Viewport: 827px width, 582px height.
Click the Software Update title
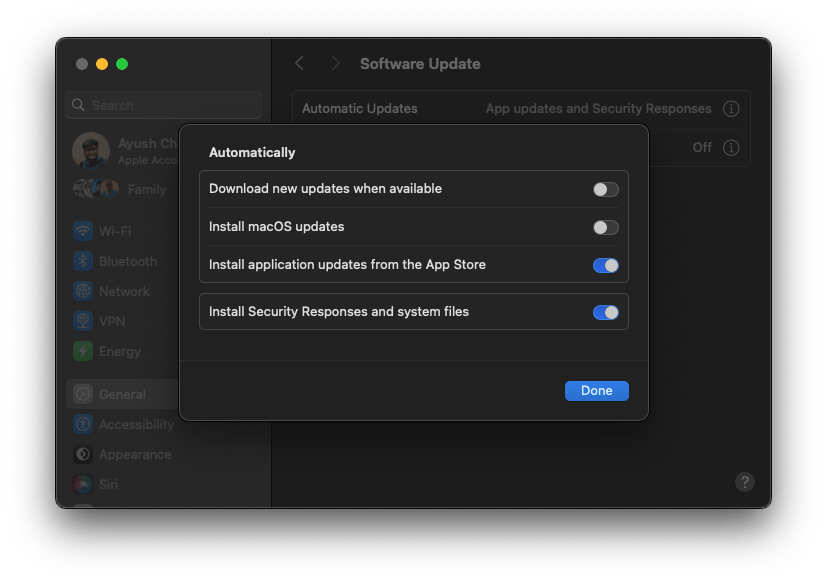pyautogui.click(x=420, y=64)
